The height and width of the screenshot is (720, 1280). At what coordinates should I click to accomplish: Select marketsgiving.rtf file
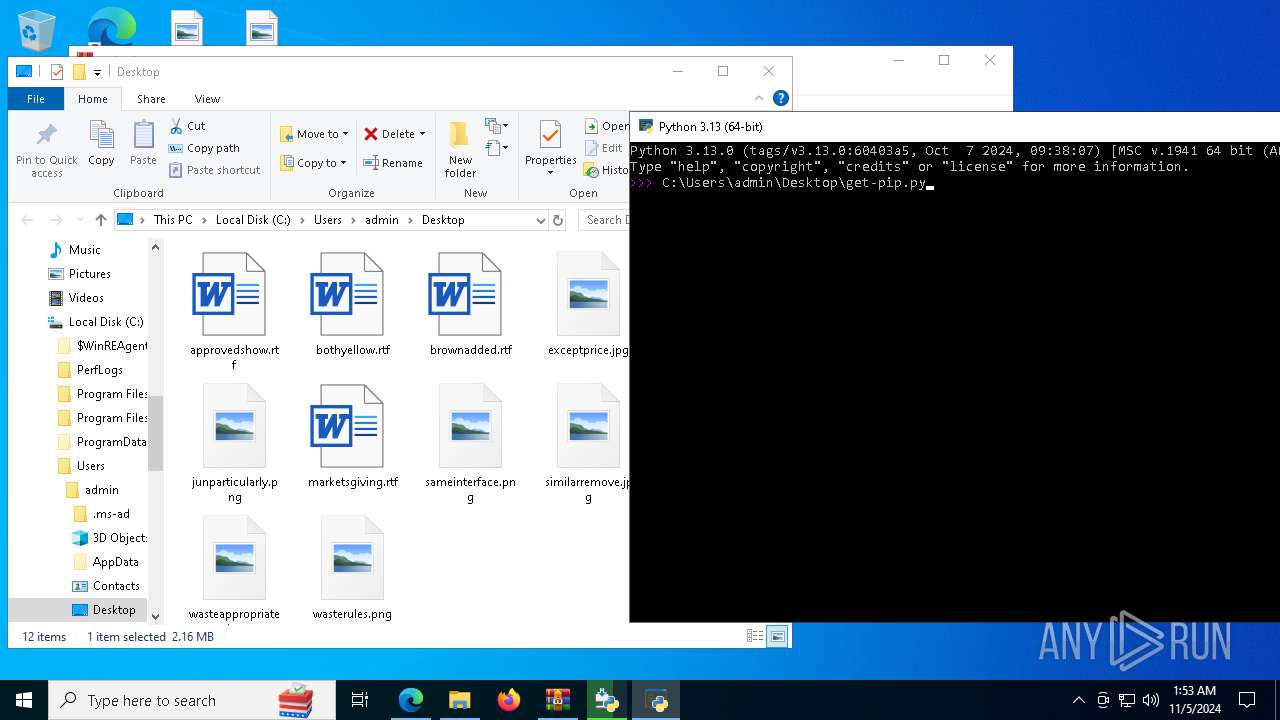352,436
